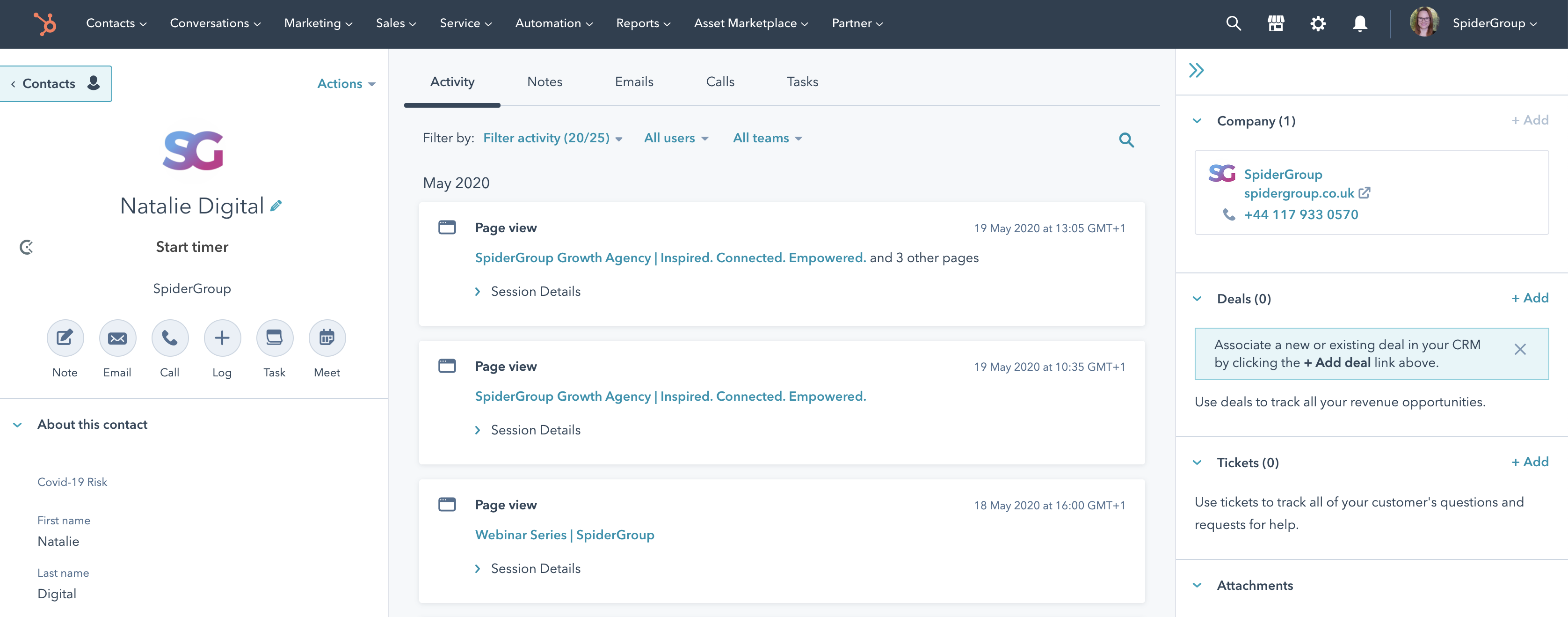Switch to the Emails tab
Screen dimensions: 1568x617
click(634, 81)
